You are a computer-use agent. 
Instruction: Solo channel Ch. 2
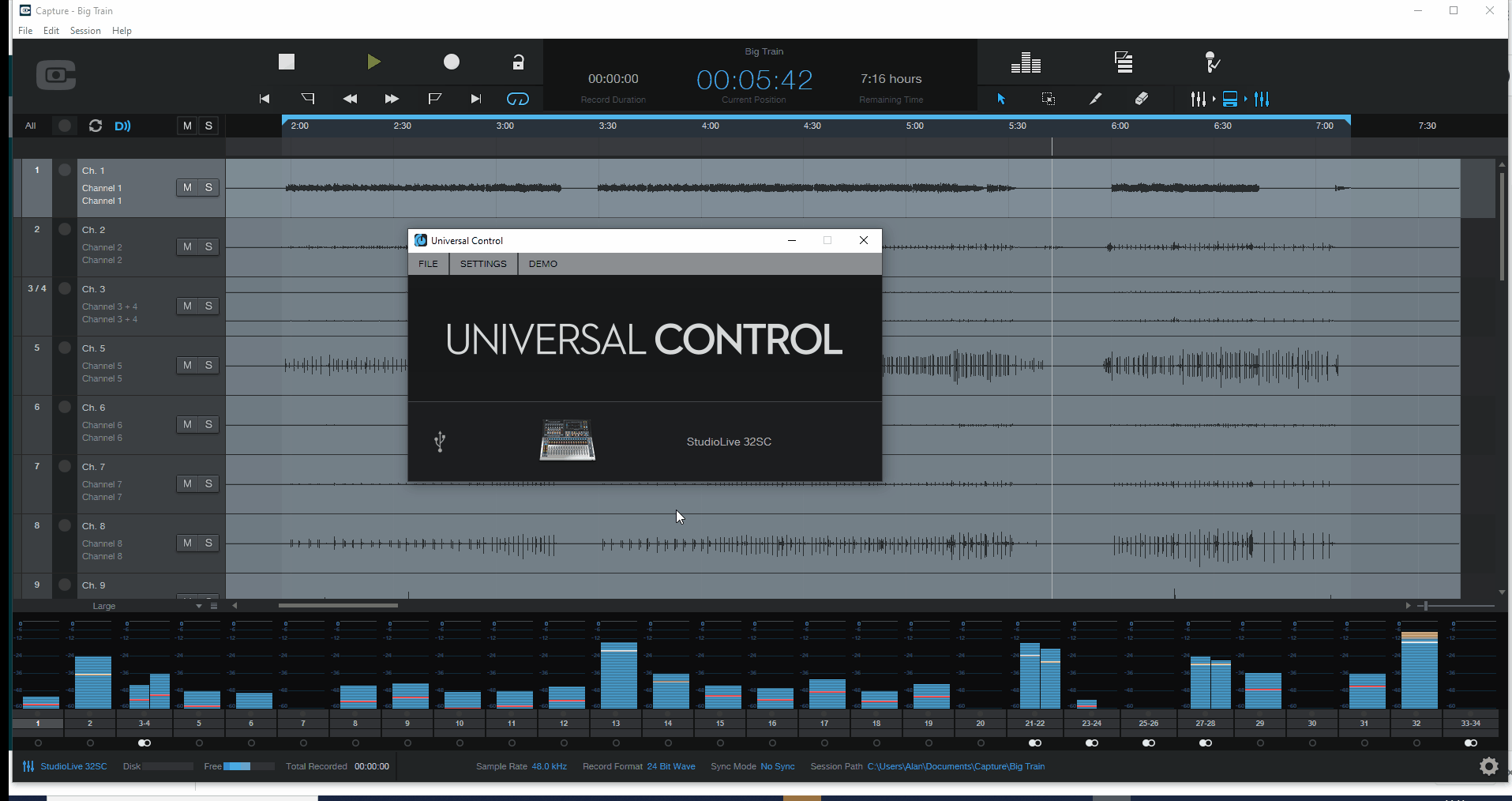pos(208,246)
